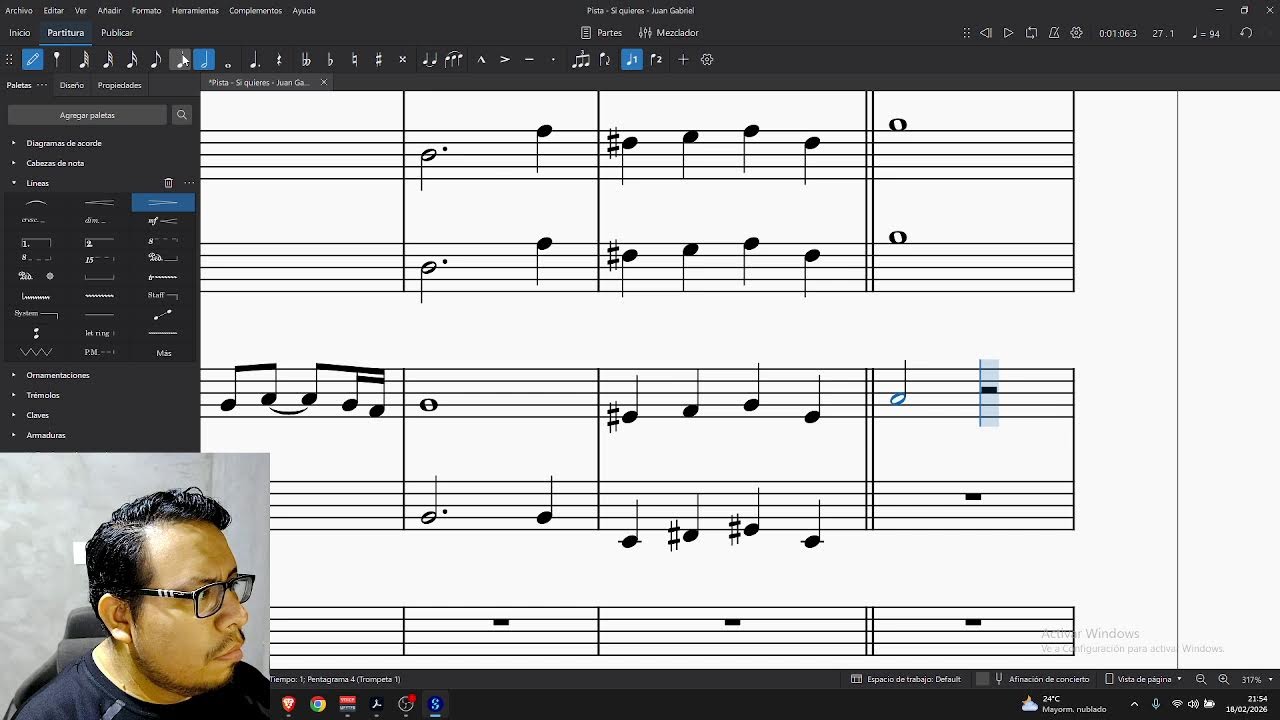This screenshot has width=1280, height=720.
Task: Add staccato articulation
Action: pyautogui.click(x=553, y=60)
